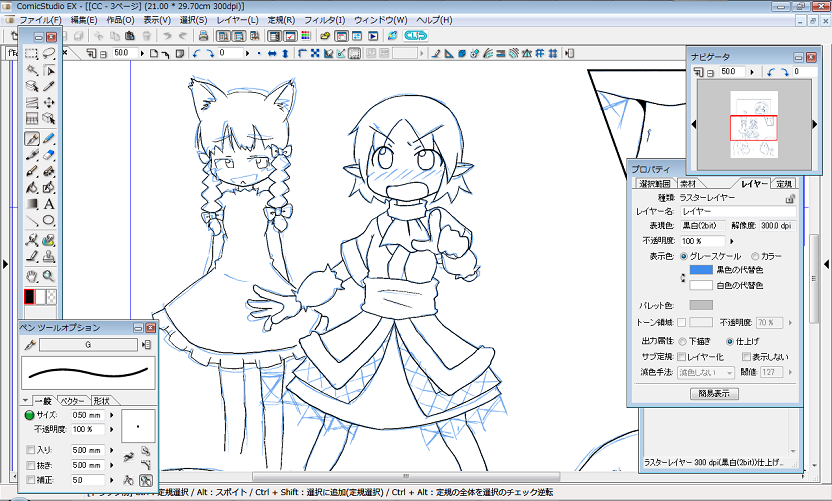
Task: Open the フィルタ(I) menu
Action: [x=324, y=20]
